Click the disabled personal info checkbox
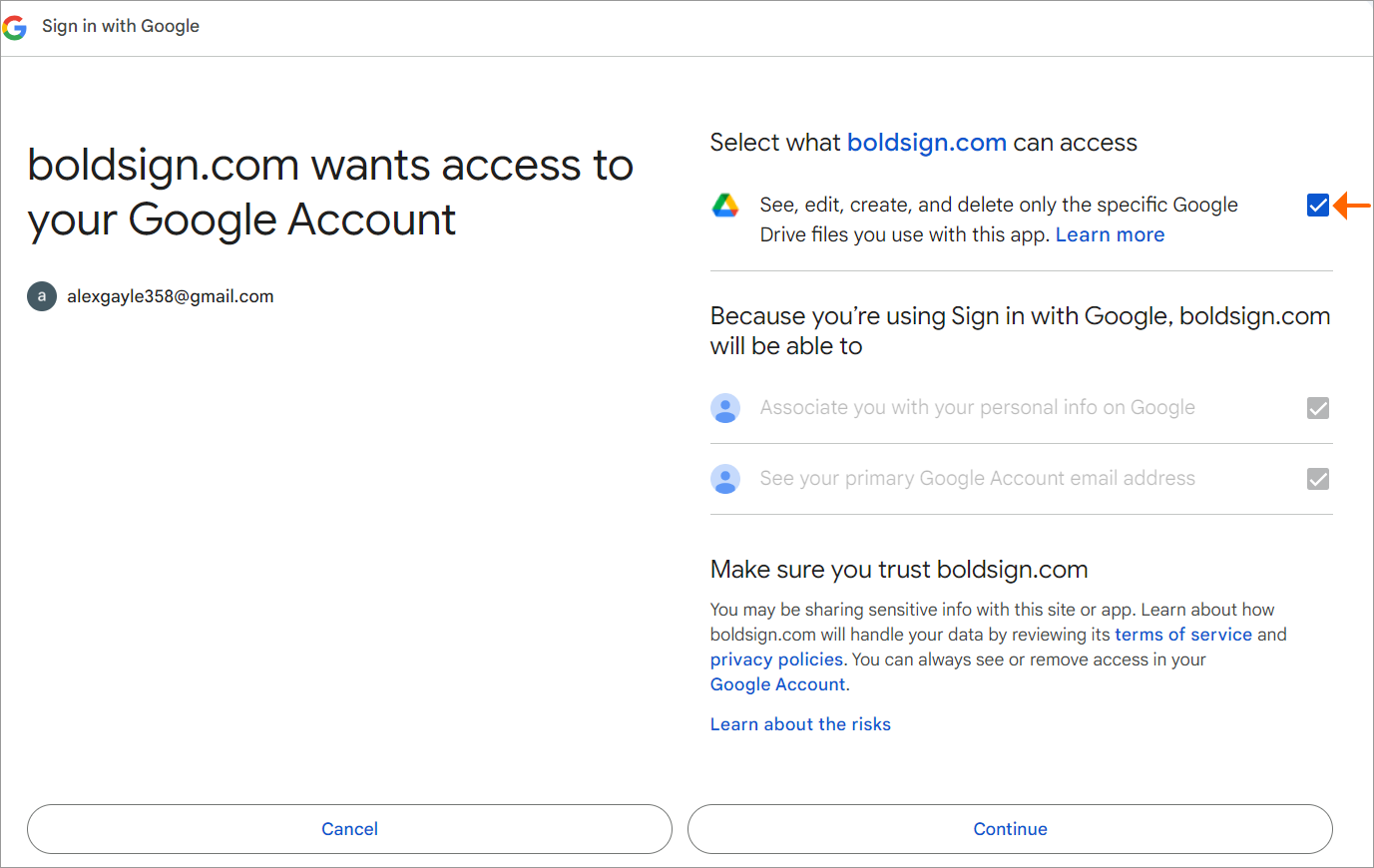1374x868 pixels. pyautogui.click(x=1318, y=408)
